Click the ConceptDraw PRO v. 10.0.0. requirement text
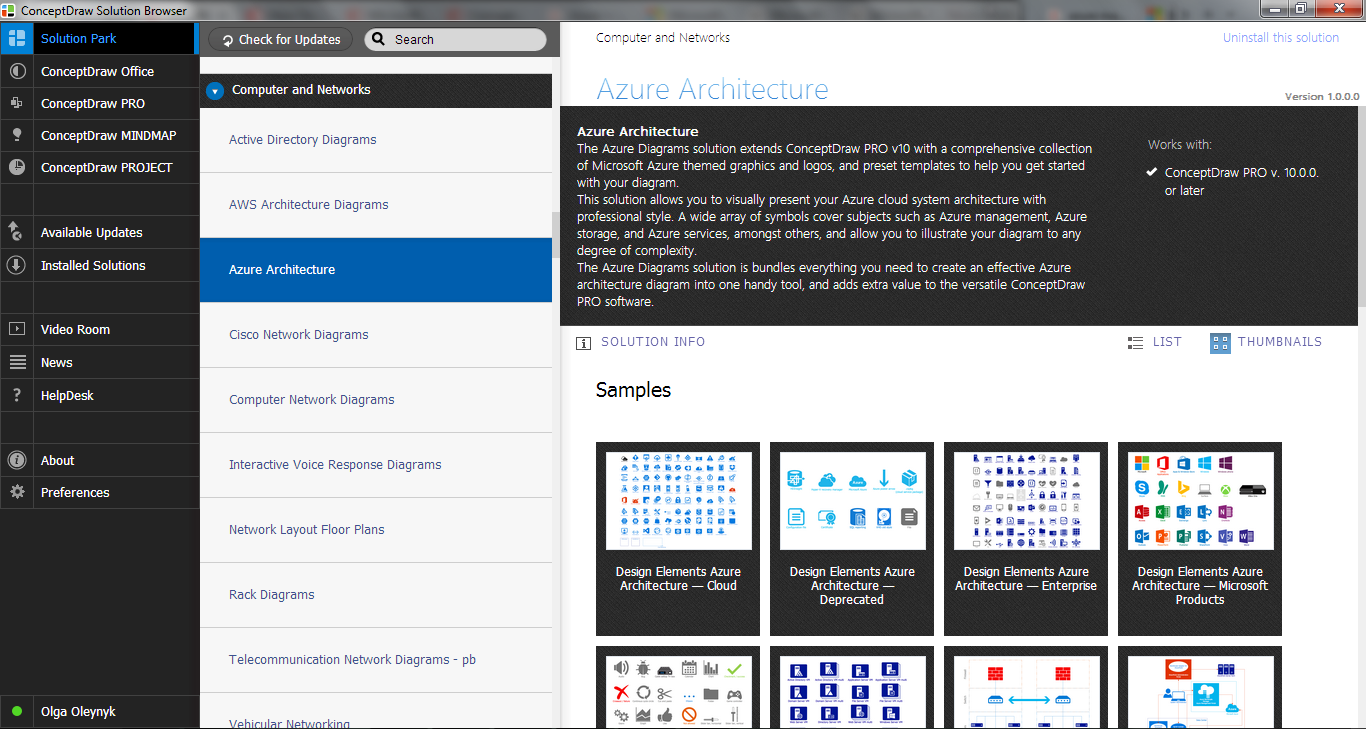The image size is (1366, 729). 1242,181
